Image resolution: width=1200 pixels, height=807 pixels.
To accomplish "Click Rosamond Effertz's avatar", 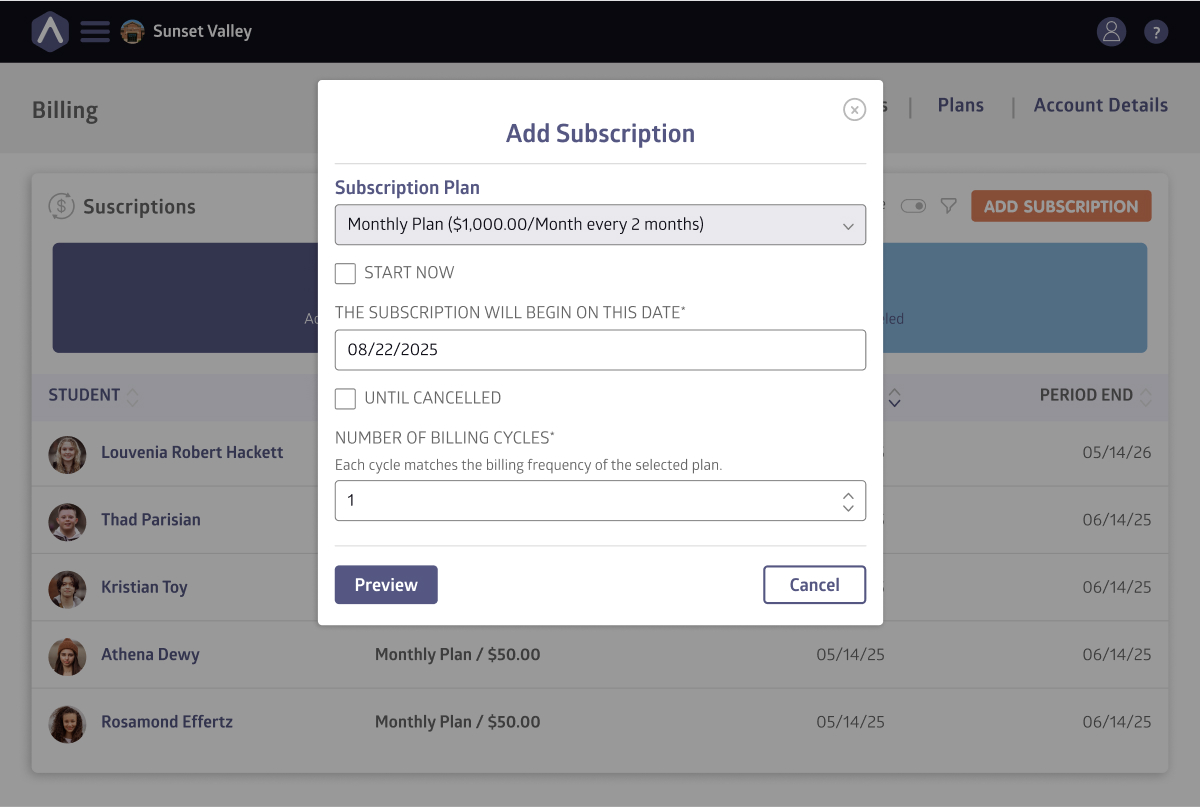I will 67,723.
